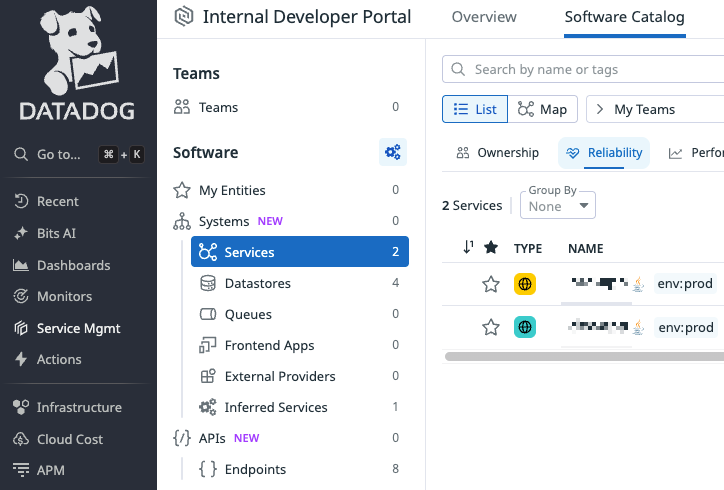Click first row Java language icon
Viewport: 724px width, 490px height.
click(x=639, y=284)
